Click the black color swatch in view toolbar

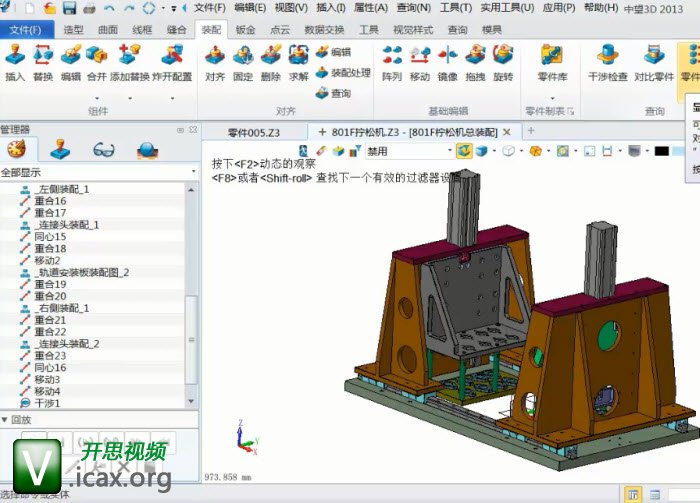click(661, 152)
